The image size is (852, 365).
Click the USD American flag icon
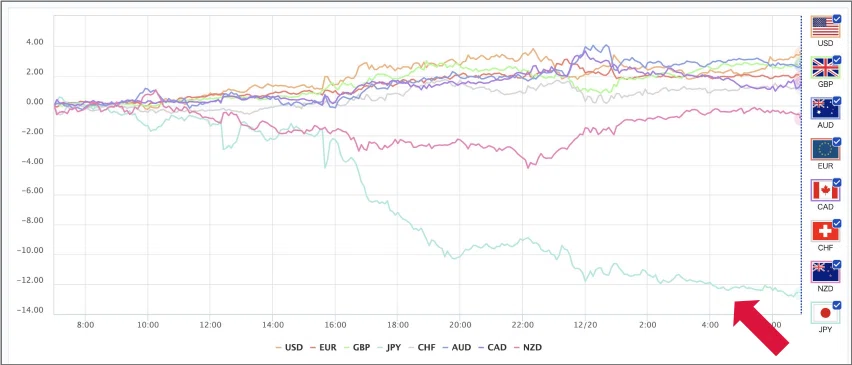(825, 27)
